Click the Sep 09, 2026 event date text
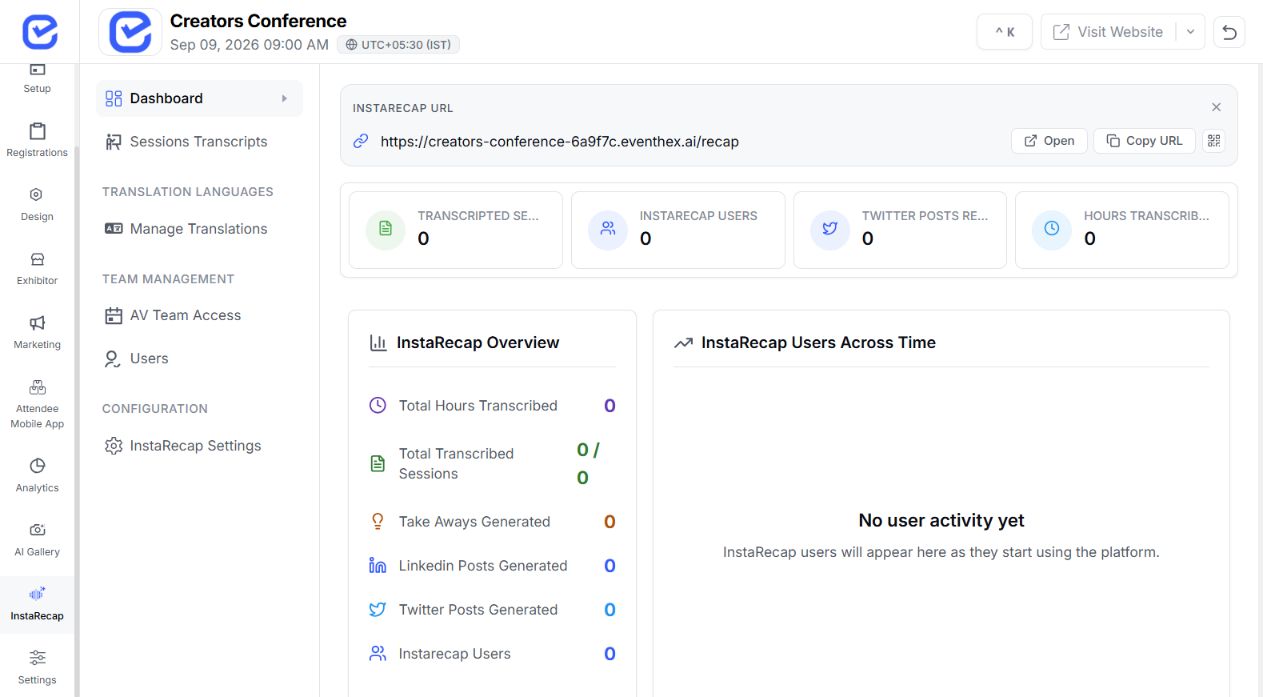Image resolution: width=1263 pixels, height=697 pixels. click(x=249, y=45)
